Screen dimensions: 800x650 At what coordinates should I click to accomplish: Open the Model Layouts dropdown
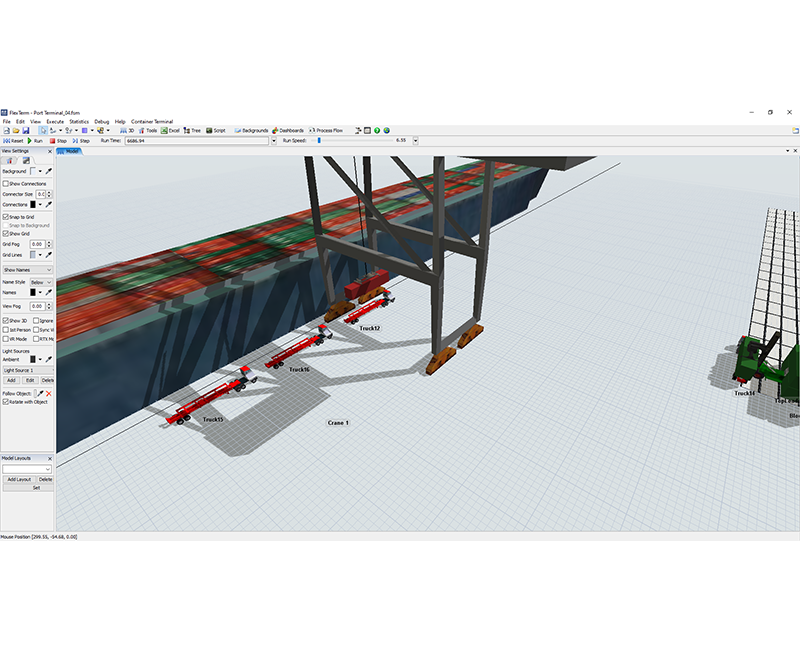click(25, 468)
